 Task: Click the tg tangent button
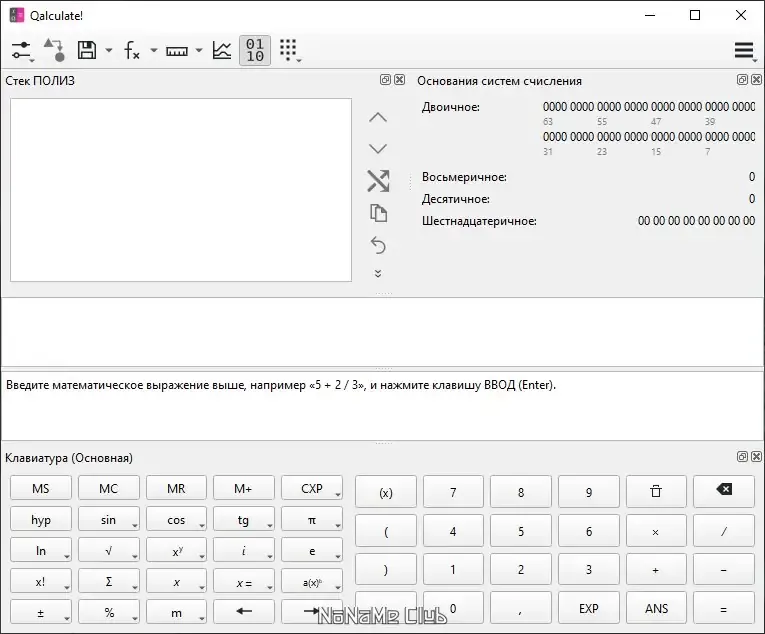(243, 519)
